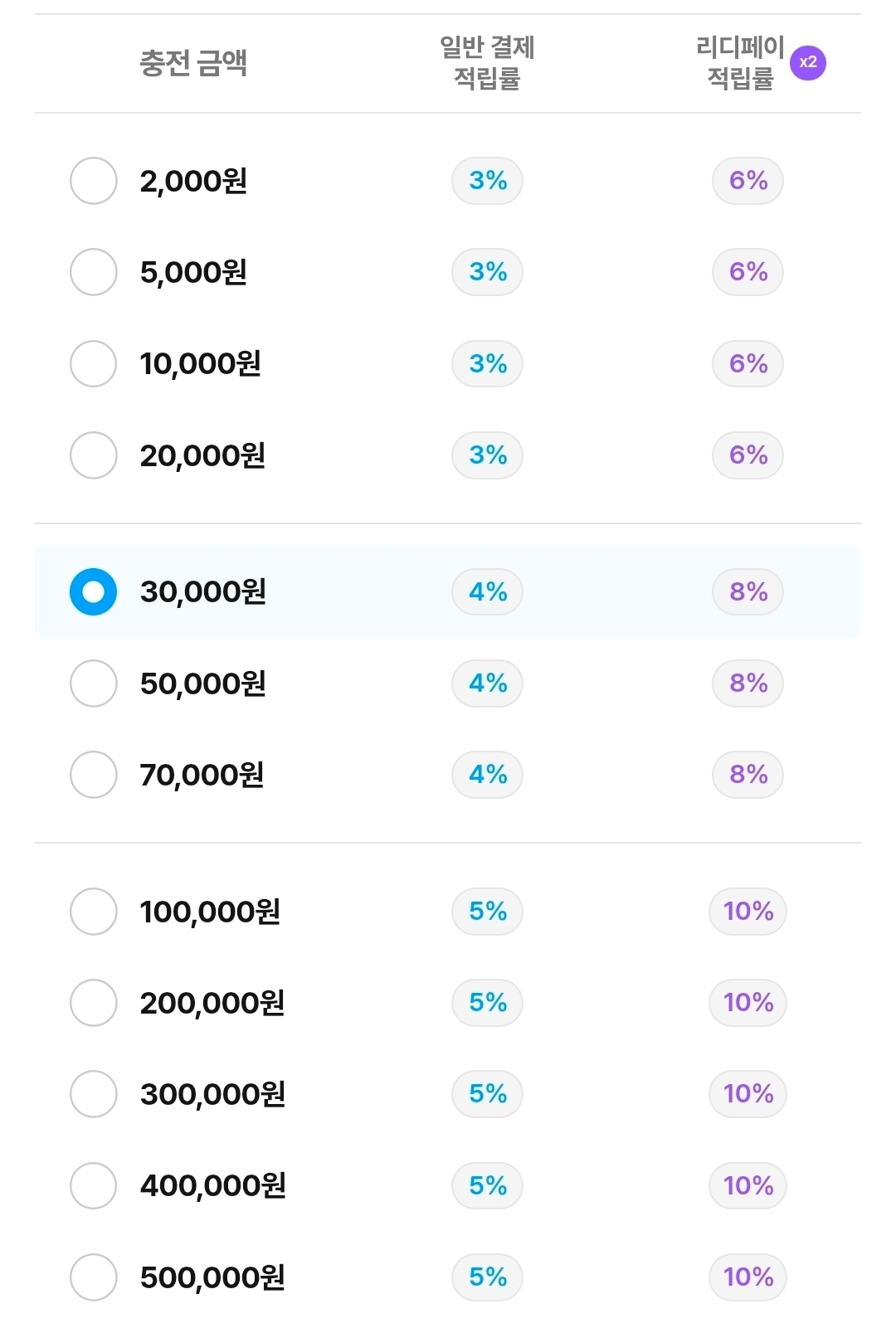Click the 일반 결제 적립률 header
Screen dimensions: 896x1328
pos(487,63)
